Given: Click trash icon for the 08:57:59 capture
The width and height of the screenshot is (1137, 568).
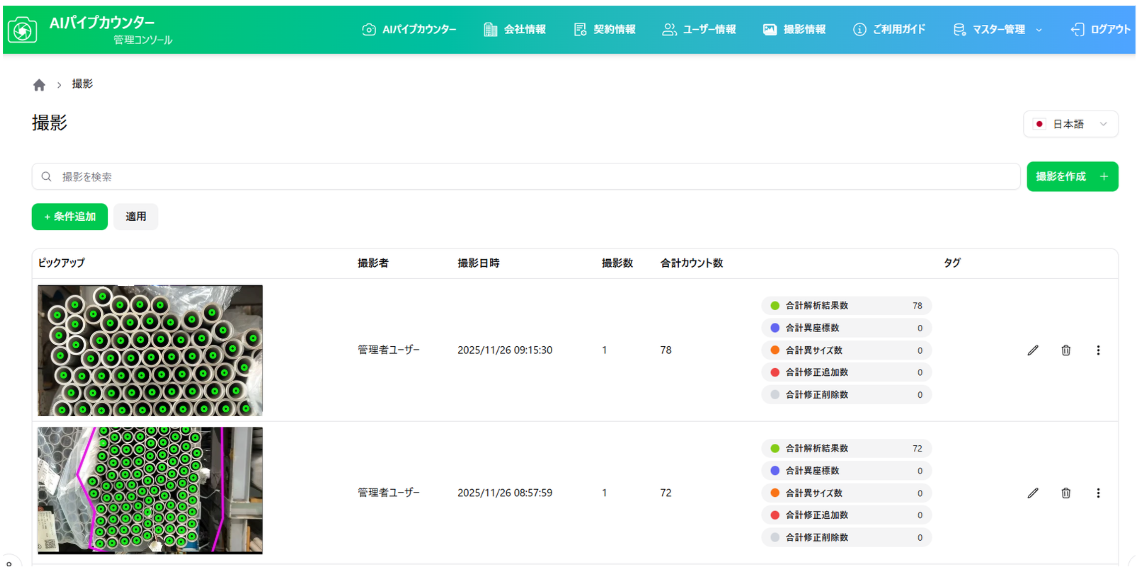Looking at the screenshot, I should coord(1066,493).
